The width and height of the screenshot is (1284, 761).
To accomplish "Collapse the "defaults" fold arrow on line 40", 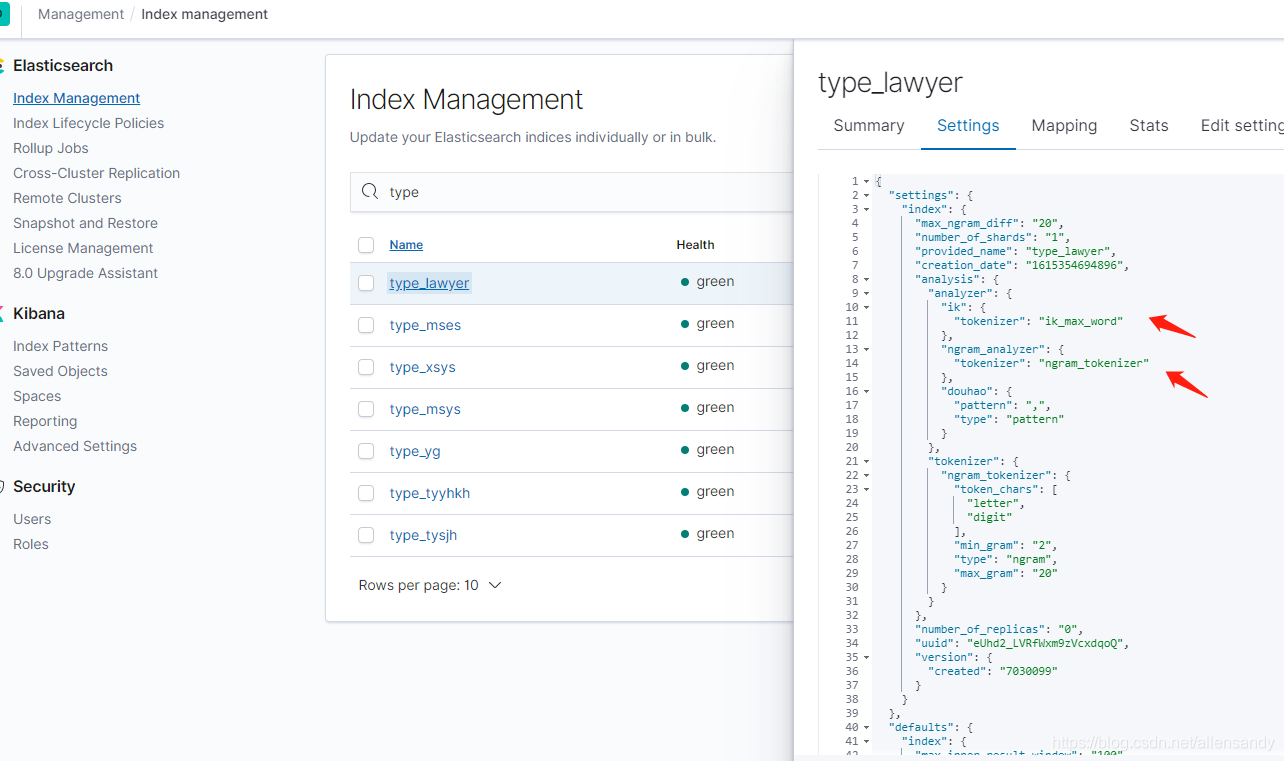I will tap(866, 727).
